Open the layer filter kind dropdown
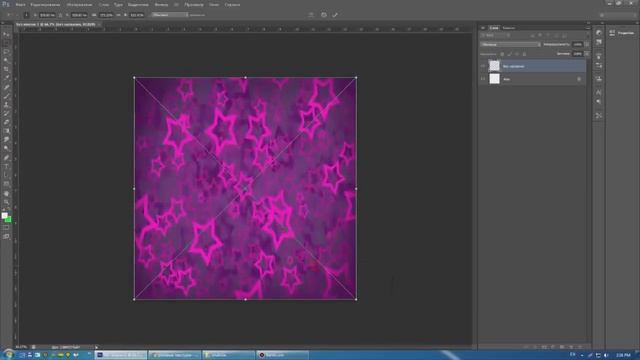 pos(495,36)
